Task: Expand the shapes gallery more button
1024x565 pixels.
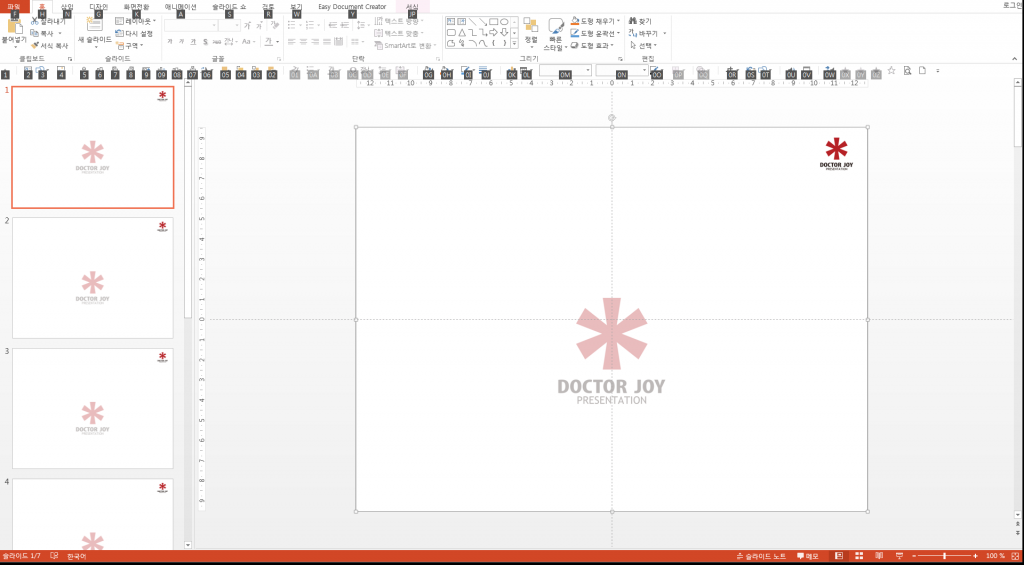Action: click(515, 43)
